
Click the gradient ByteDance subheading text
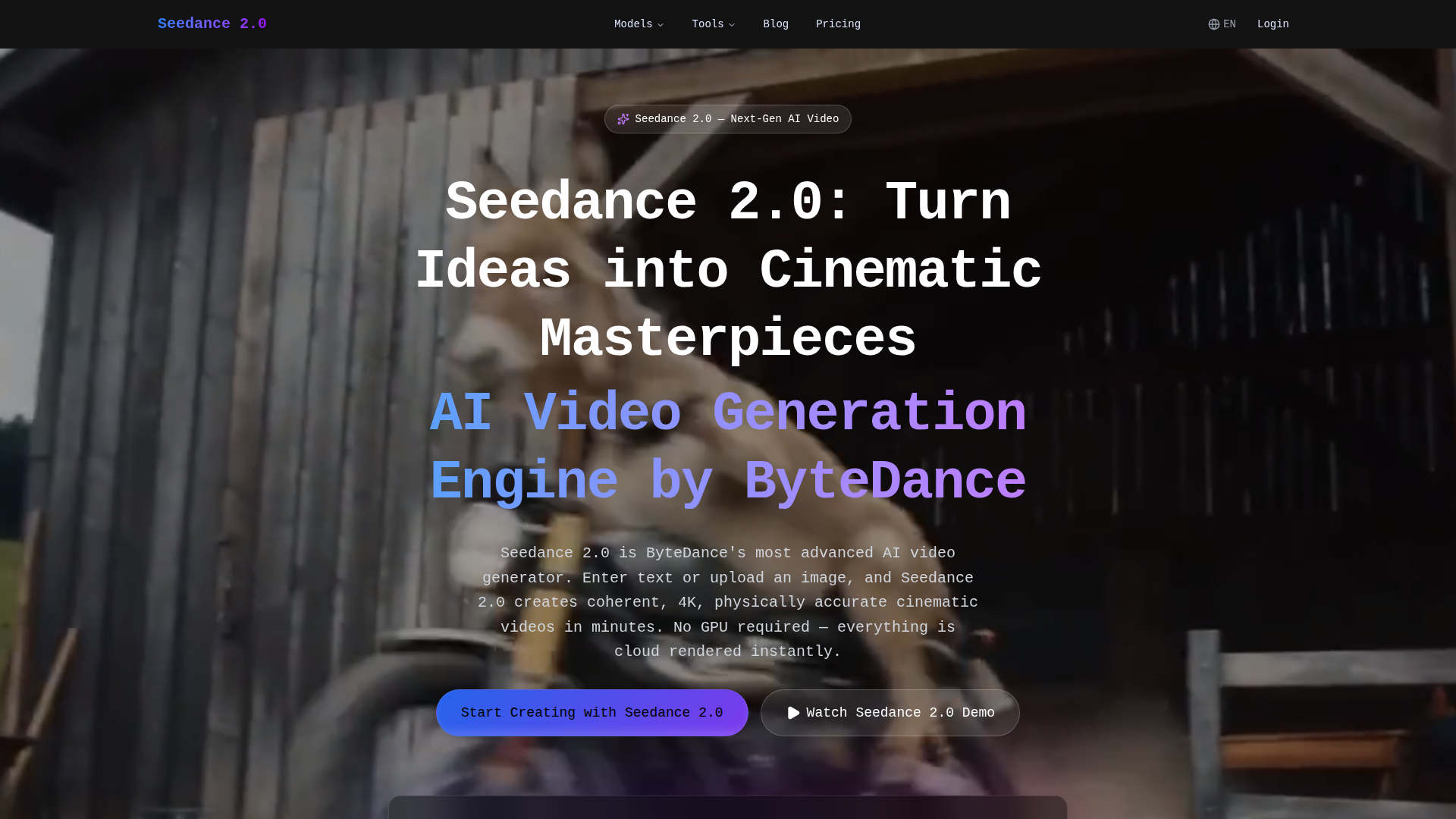pyautogui.click(x=727, y=447)
